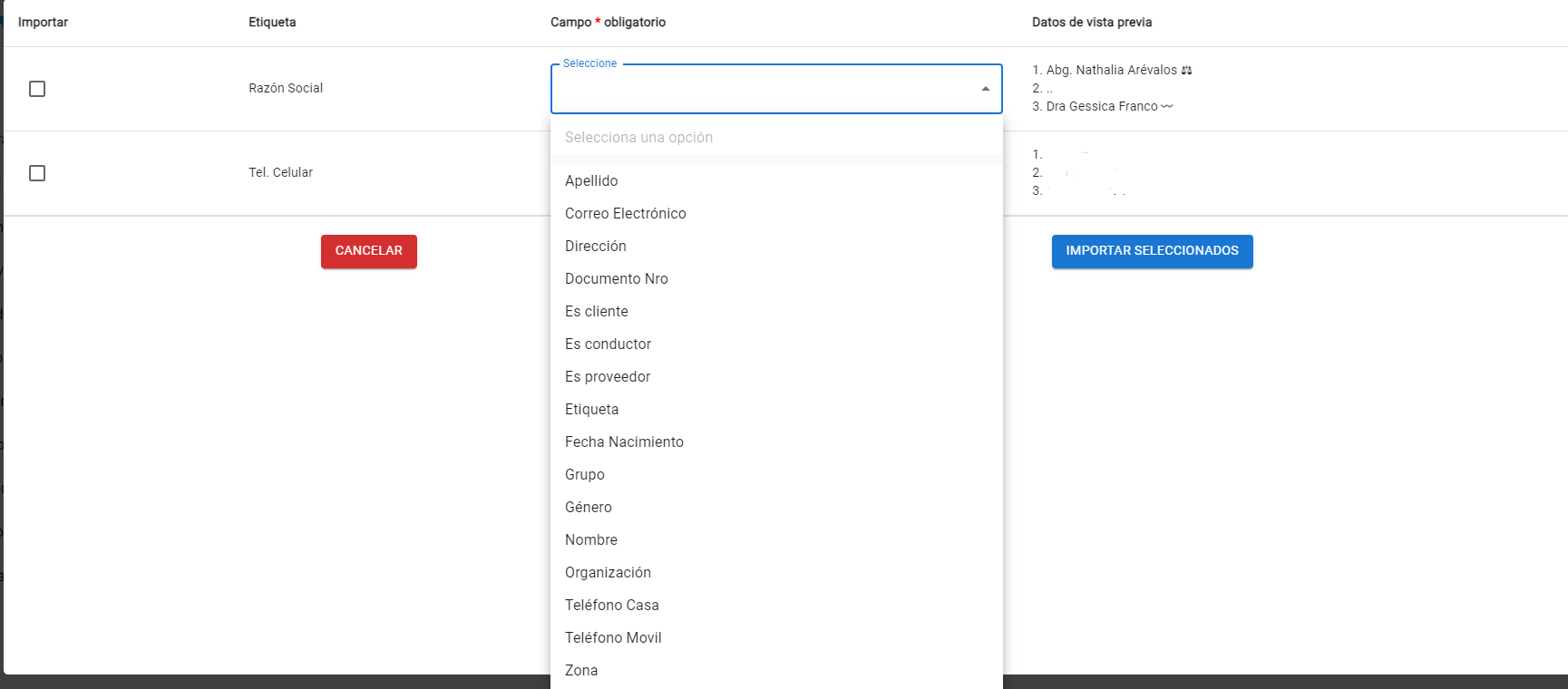Click the 'Tel. Celular' label text
1568x689 pixels.
pyautogui.click(x=280, y=173)
